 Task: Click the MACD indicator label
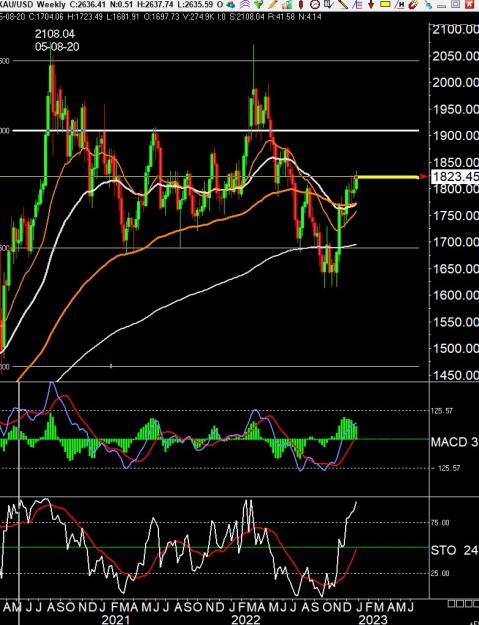click(x=448, y=442)
